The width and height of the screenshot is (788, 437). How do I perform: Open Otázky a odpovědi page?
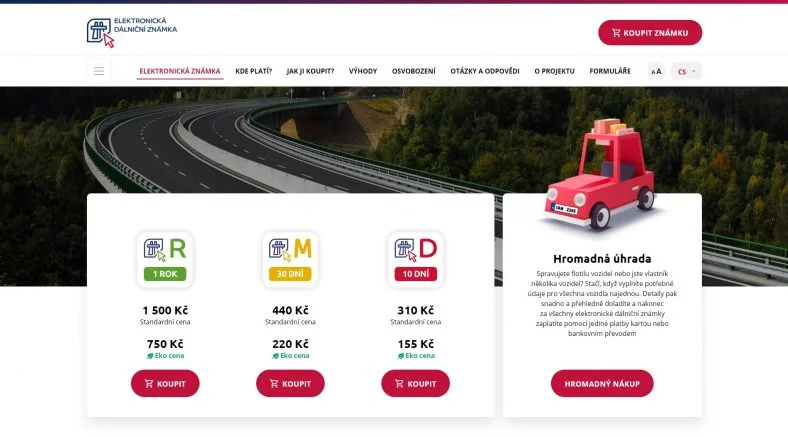[x=485, y=71]
